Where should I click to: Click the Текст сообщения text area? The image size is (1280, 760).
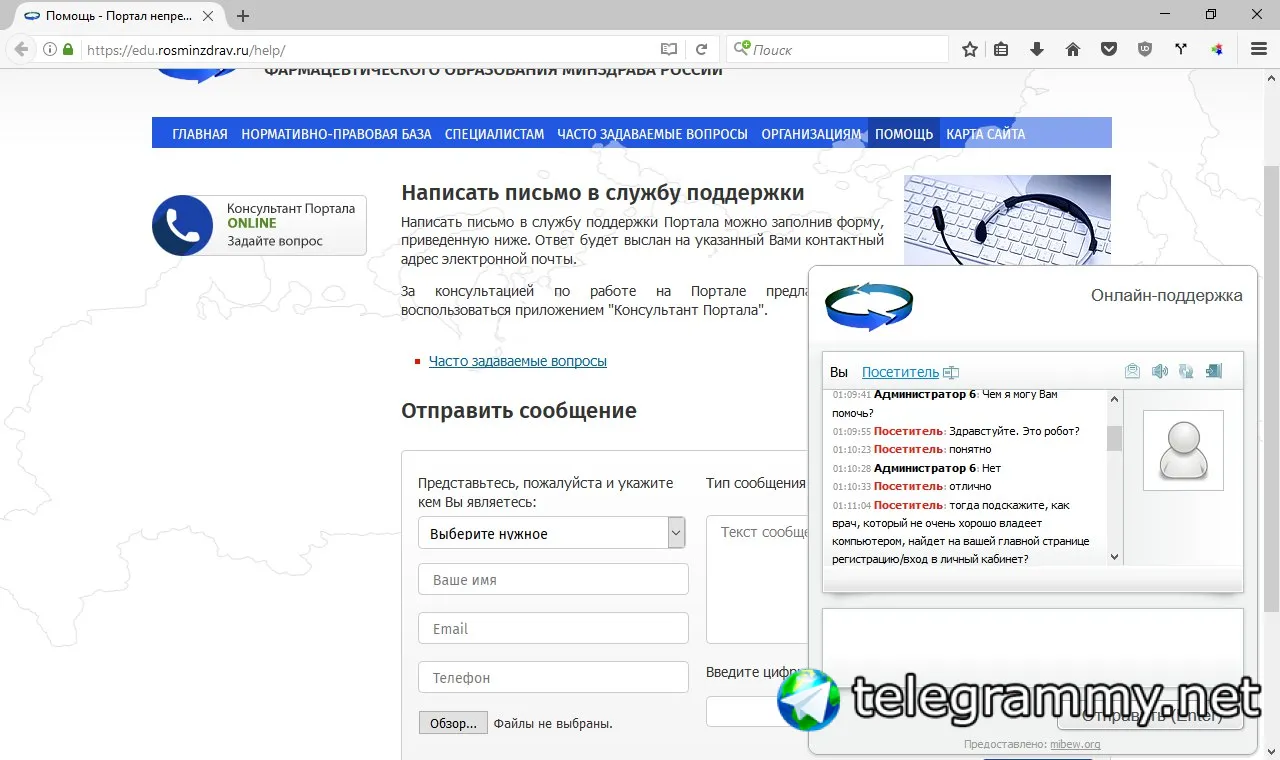coord(757,580)
